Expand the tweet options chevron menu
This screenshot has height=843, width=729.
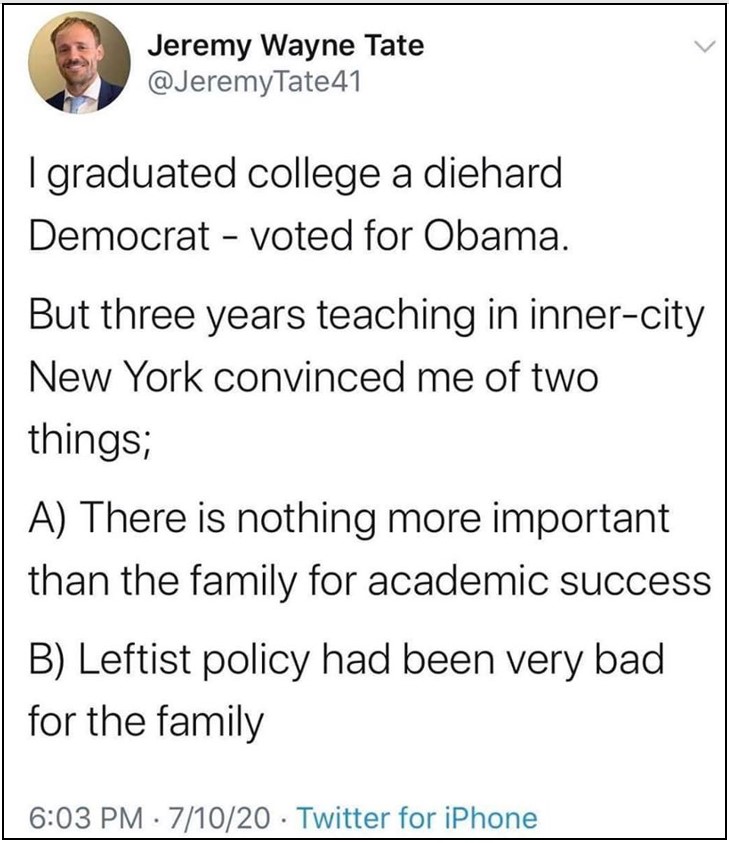(x=705, y=47)
